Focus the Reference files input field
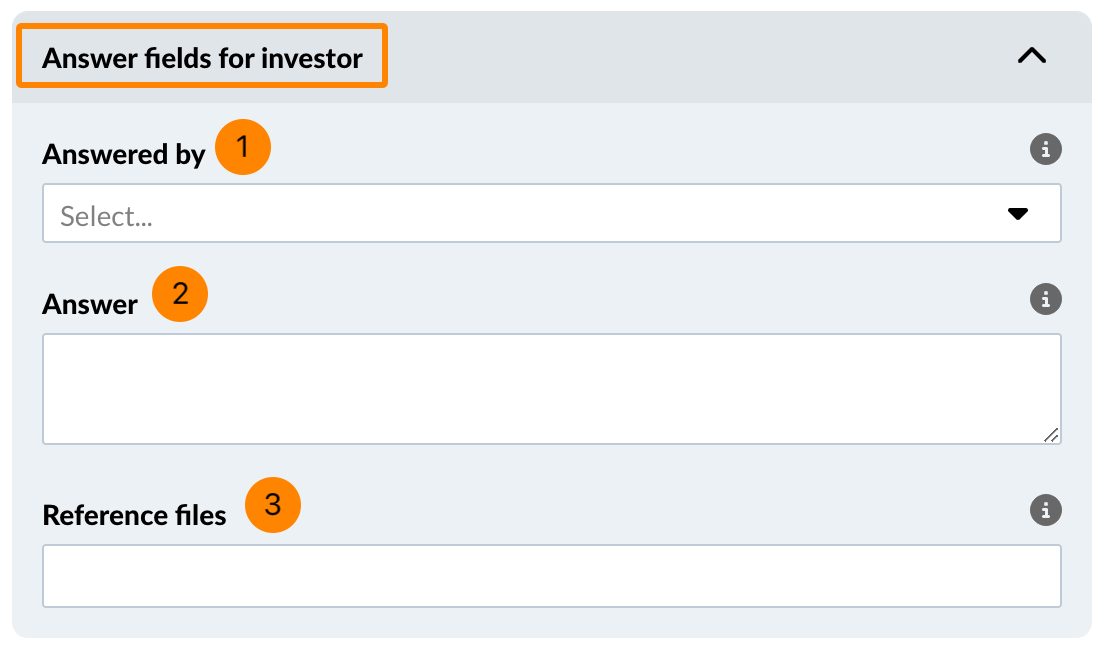This screenshot has width=1102, height=650. pos(550,576)
